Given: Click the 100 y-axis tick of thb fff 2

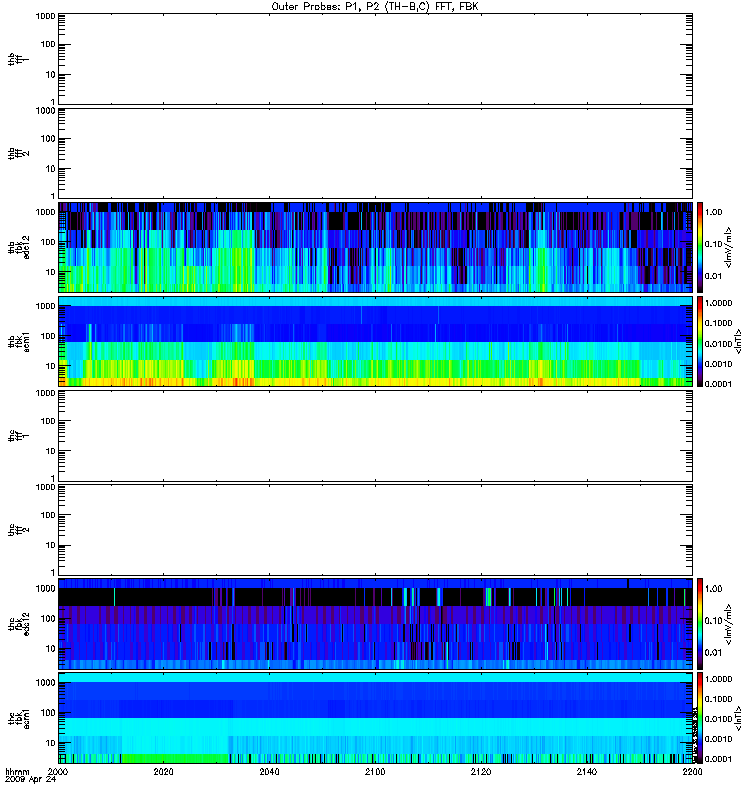Looking at the screenshot, I should coord(48,139).
